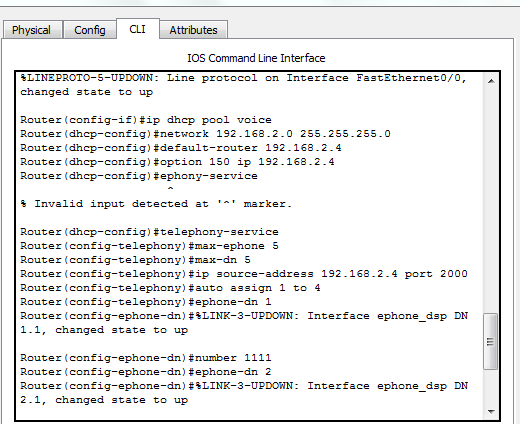520x424 pixels.
Task: Click the '2.1, changed state to up' line
Action: point(104,400)
